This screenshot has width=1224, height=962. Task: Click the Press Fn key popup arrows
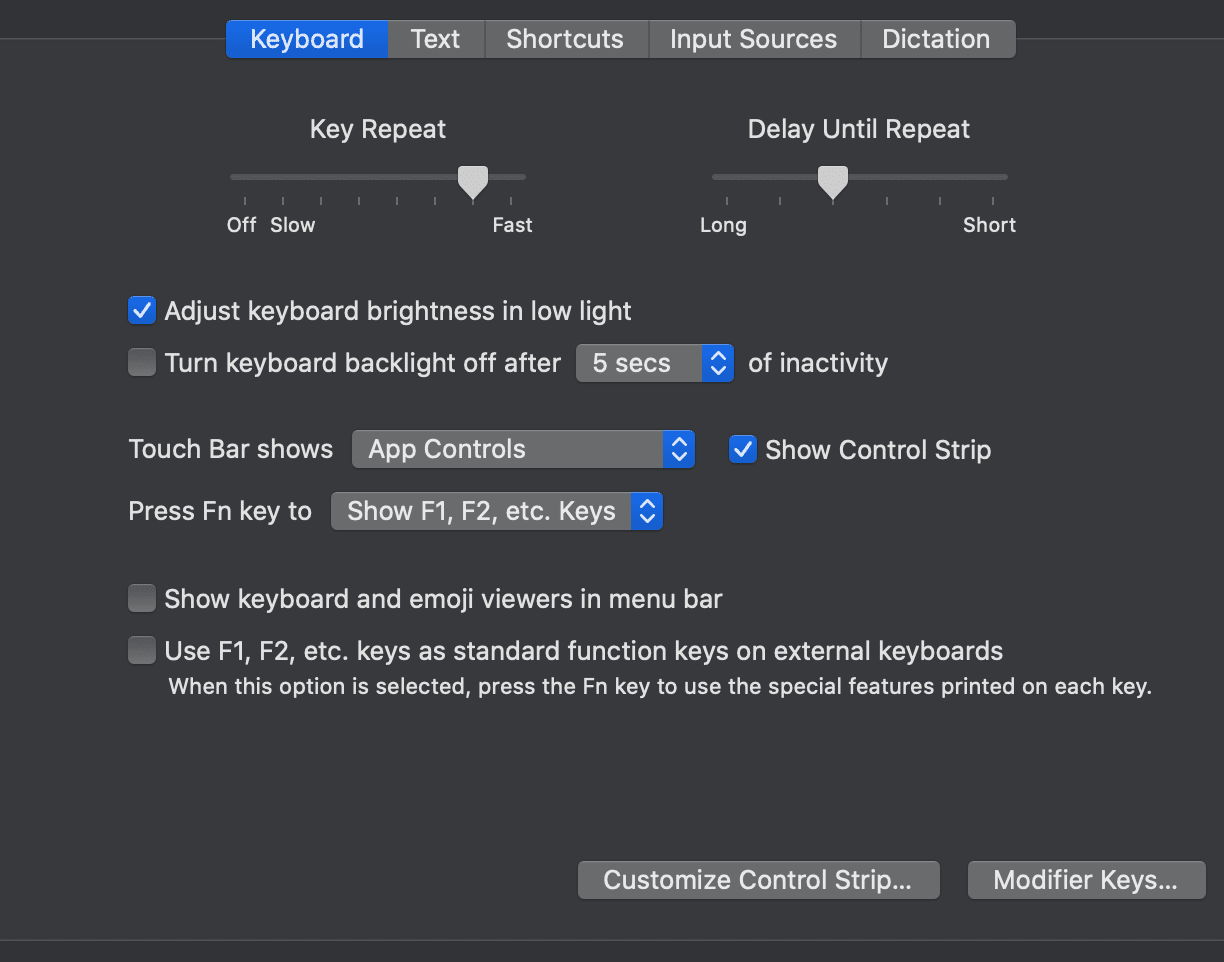(647, 511)
